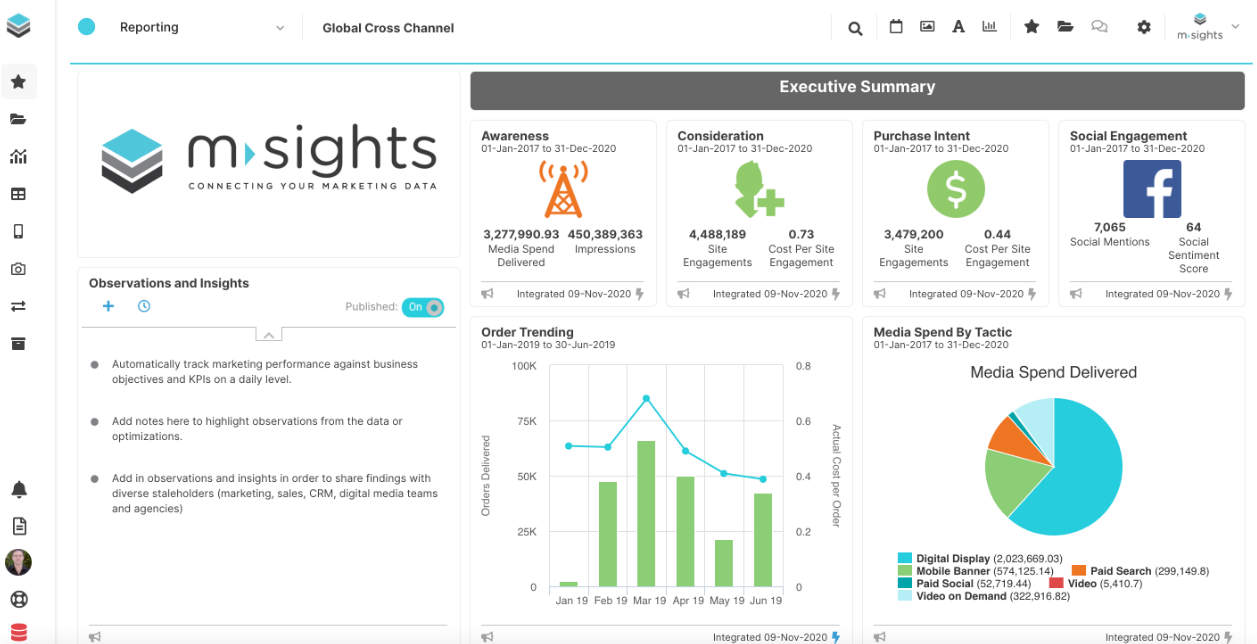The height and width of the screenshot is (644, 1257).
Task: Open the calendar date picker icon
Action: 896,27
